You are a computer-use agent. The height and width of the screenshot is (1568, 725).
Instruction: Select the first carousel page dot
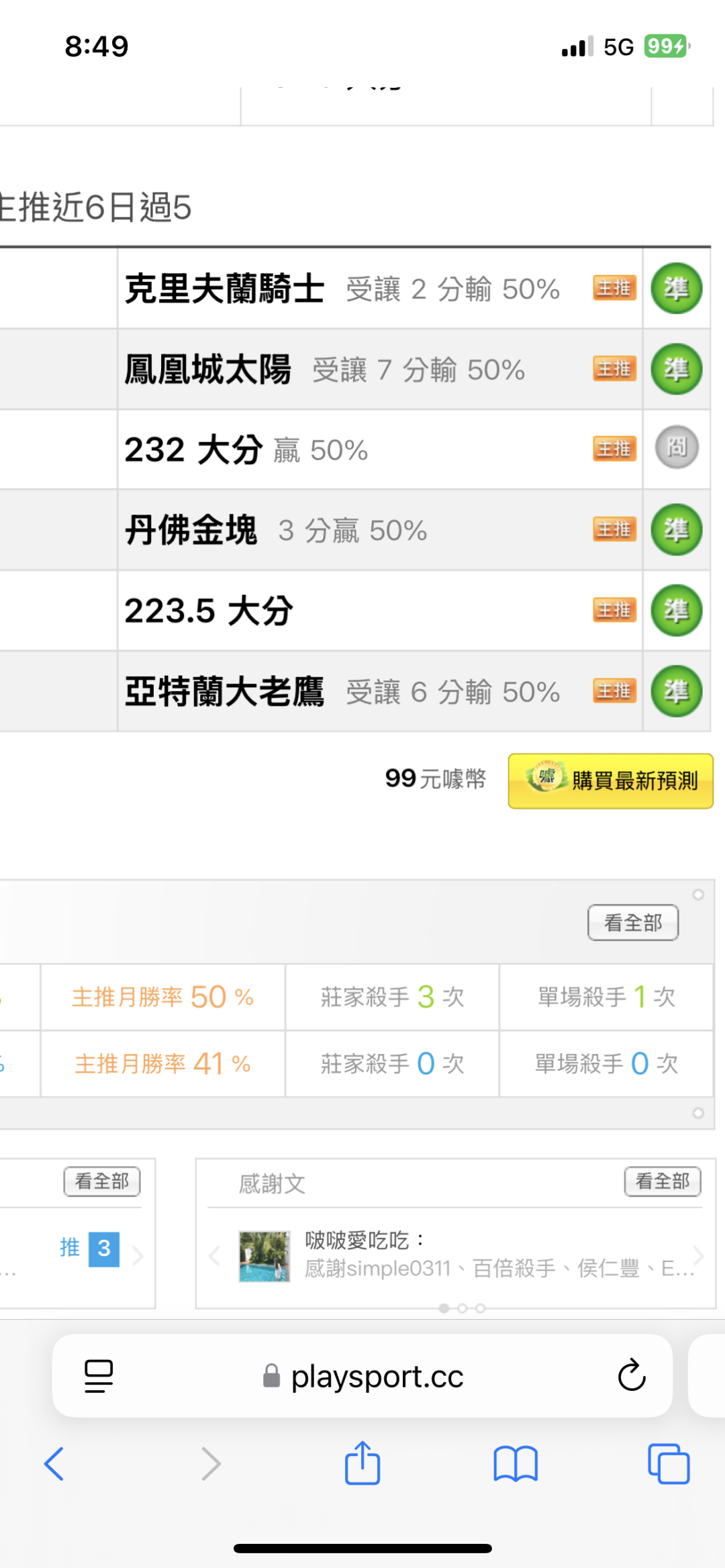tap(444, 1308)
